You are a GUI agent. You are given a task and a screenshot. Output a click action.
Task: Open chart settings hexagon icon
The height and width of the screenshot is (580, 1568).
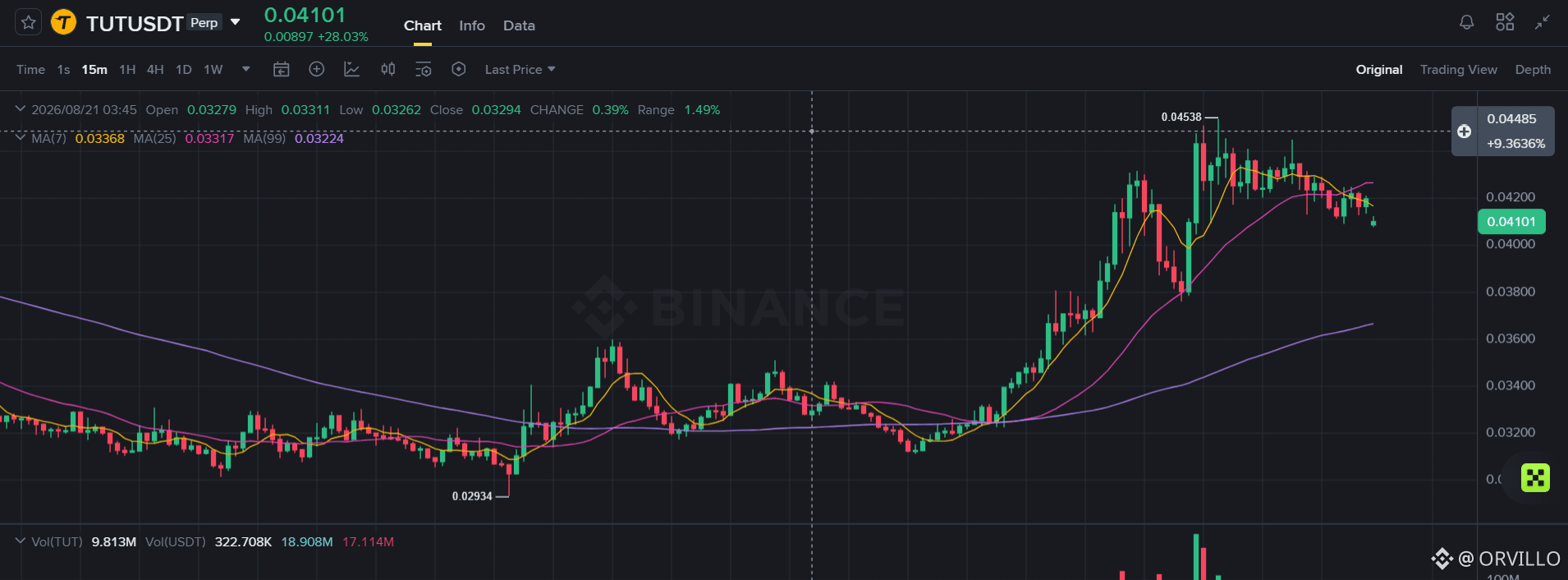[x=459, y=70]
